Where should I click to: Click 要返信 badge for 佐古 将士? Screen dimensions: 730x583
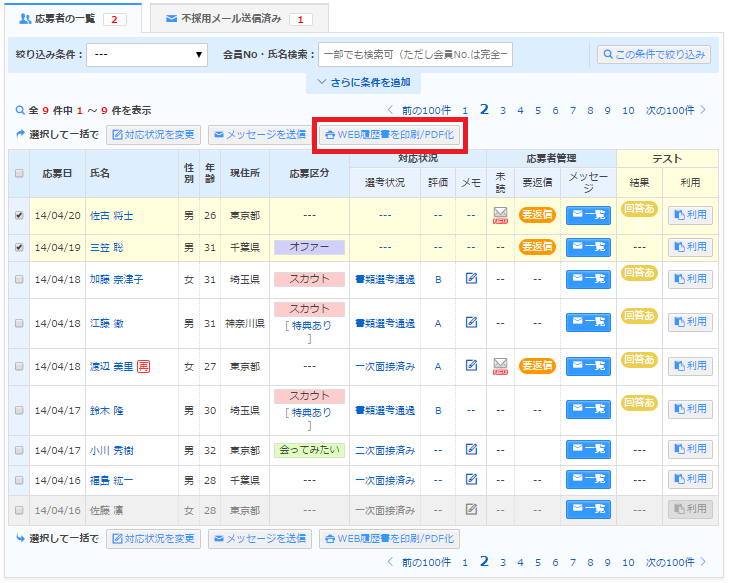point(537,215)
